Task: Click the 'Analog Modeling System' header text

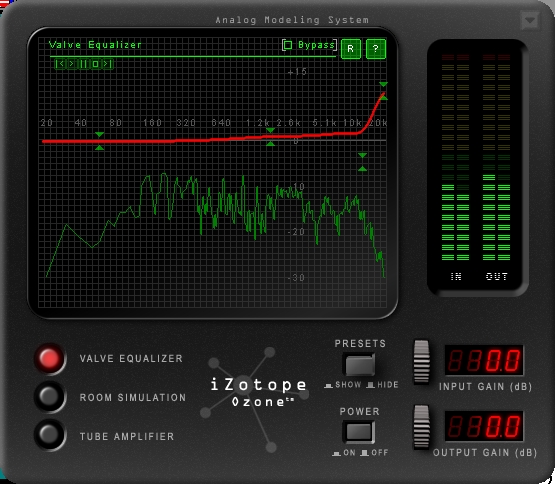Action: tap(292, 20)
